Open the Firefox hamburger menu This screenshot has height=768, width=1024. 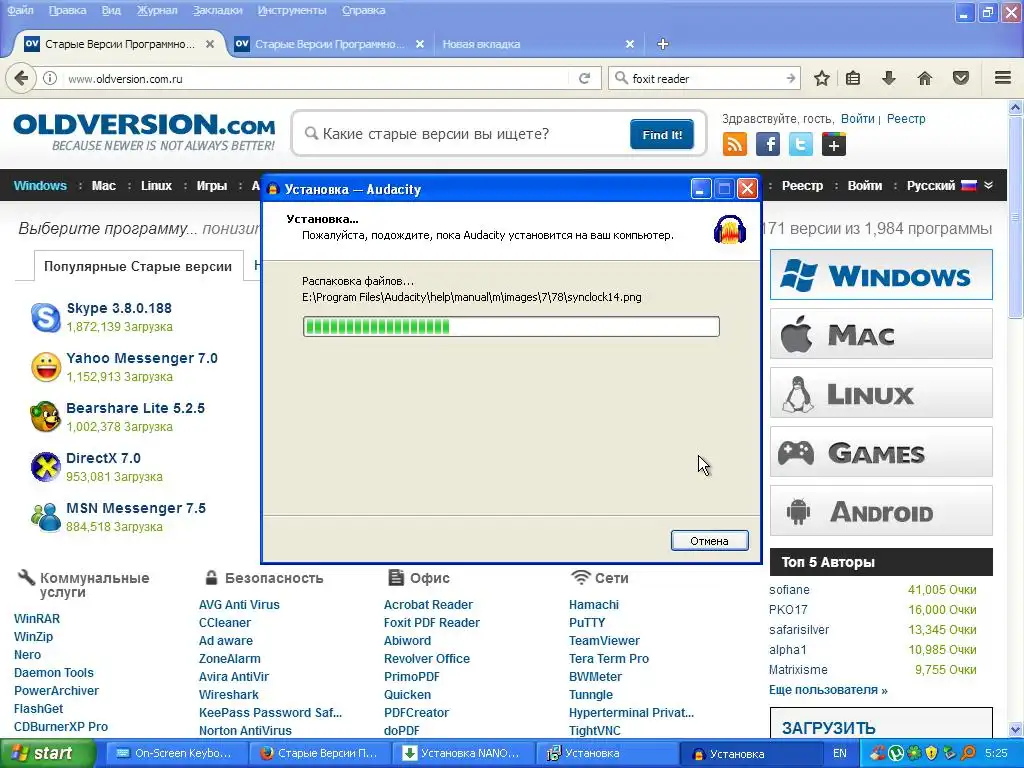point(1003,78)
